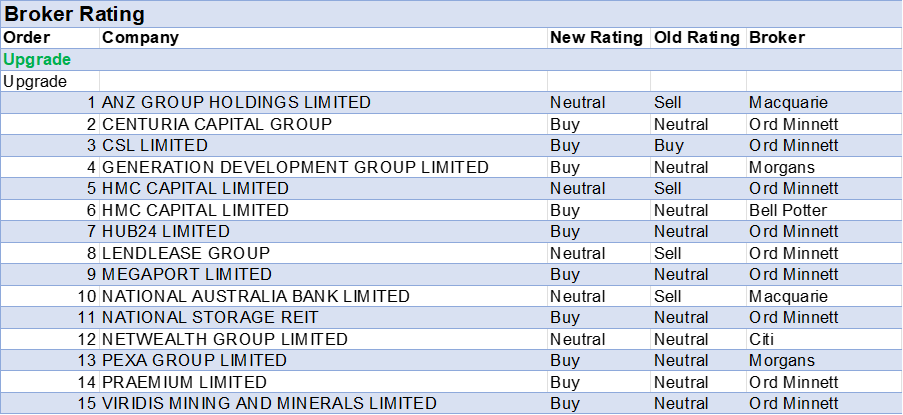Screen dimensions: 903x415
Task: Select the PEXA GROUP LIMITED cell
Action: click(x=194, y=360)
